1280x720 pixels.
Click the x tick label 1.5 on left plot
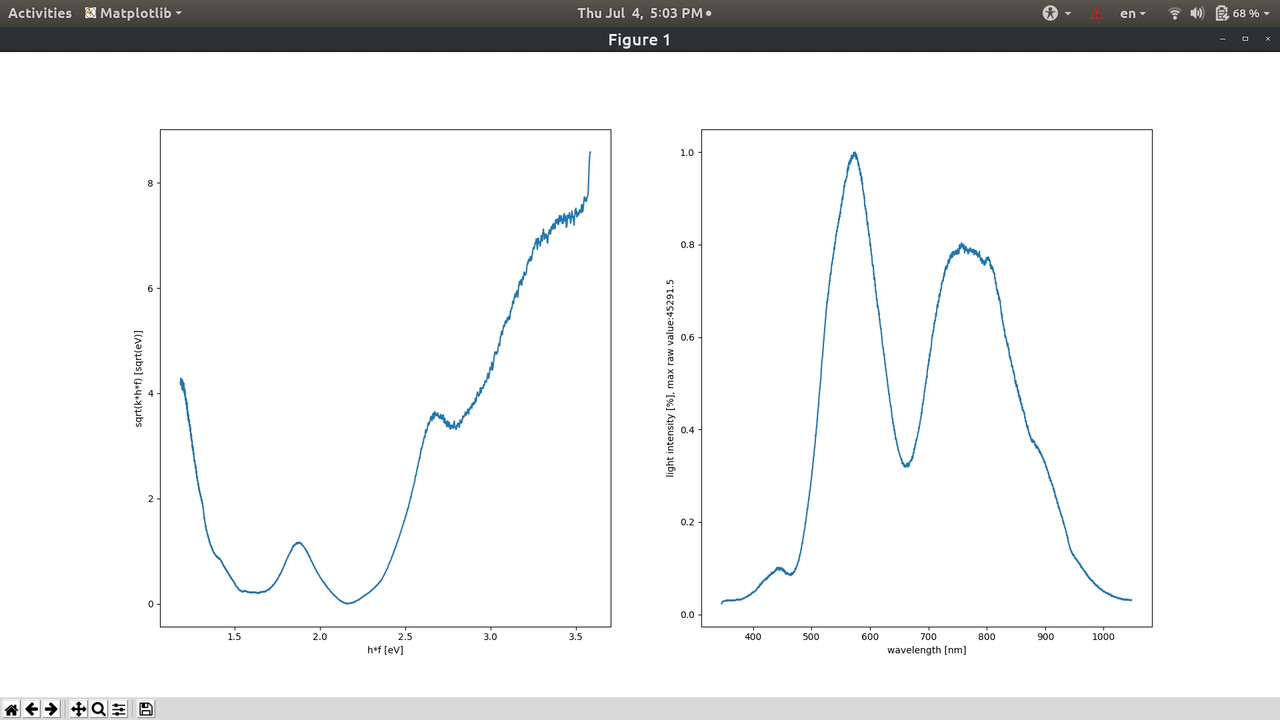click(234, 636)
